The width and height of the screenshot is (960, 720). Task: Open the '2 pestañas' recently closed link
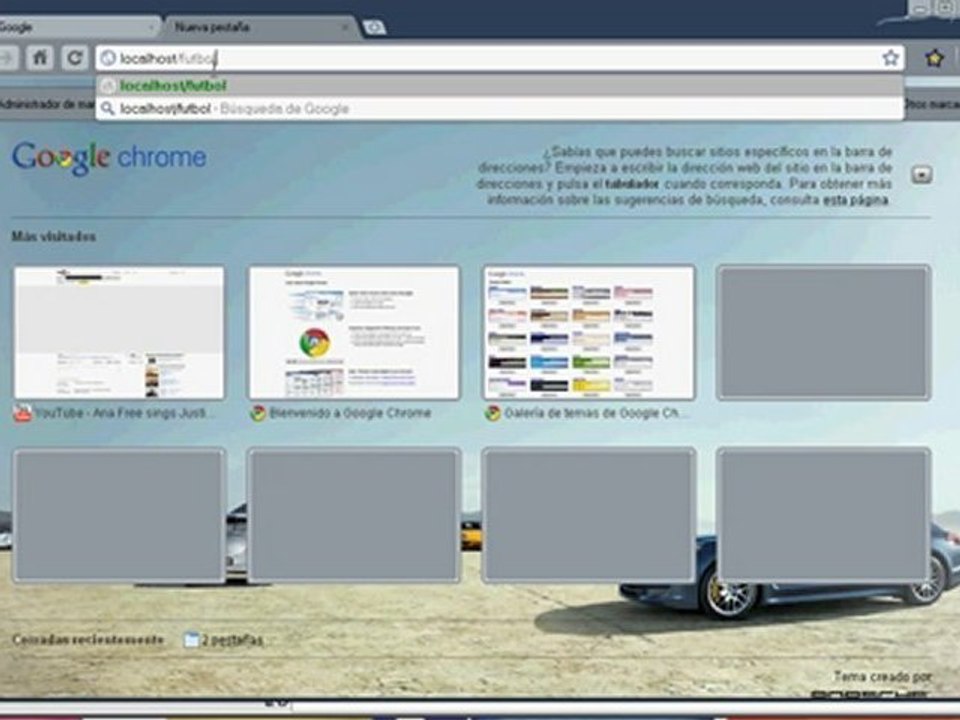coord(232,640)
